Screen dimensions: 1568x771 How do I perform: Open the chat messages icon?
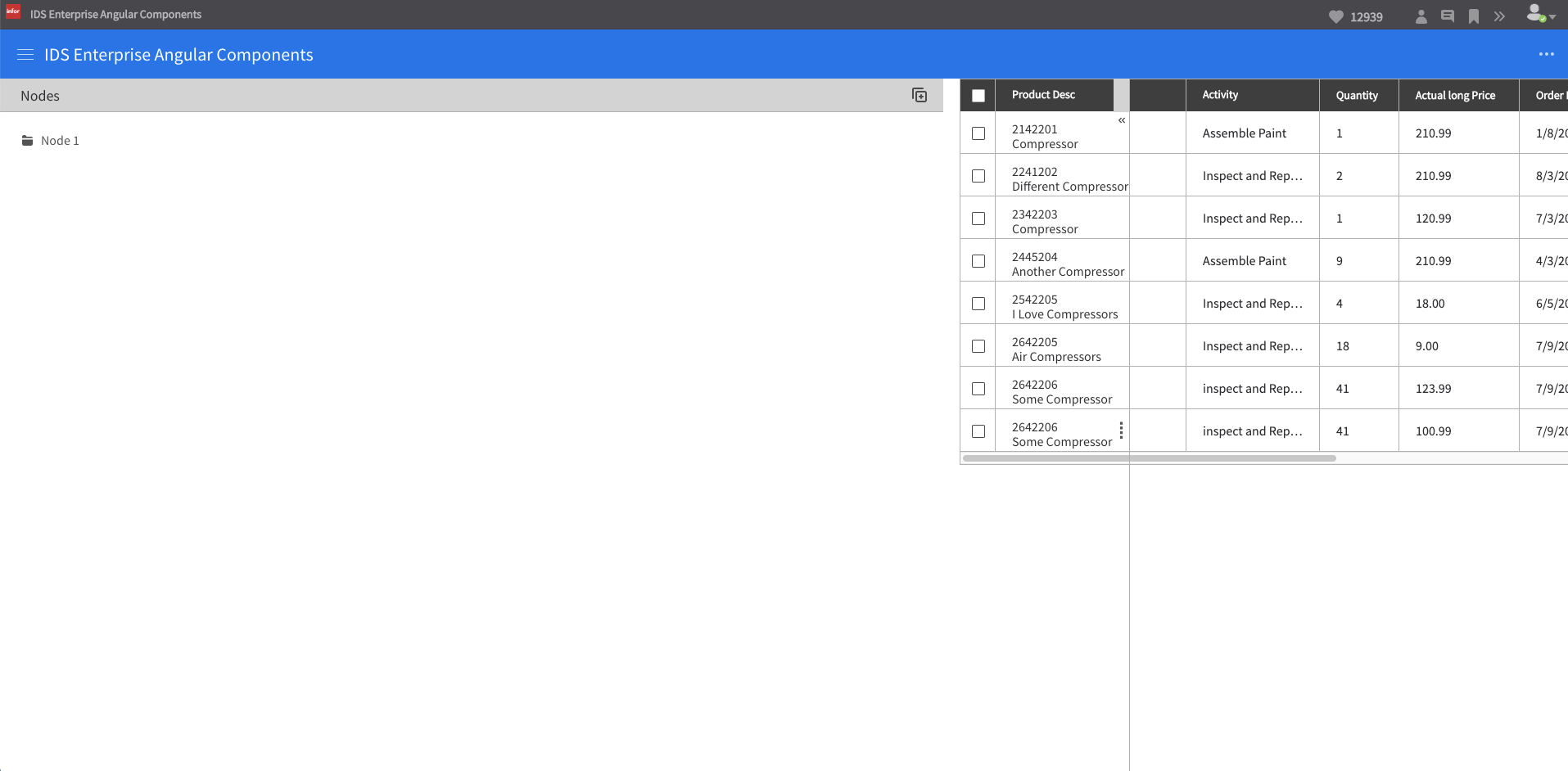(x=1448, y=16)
